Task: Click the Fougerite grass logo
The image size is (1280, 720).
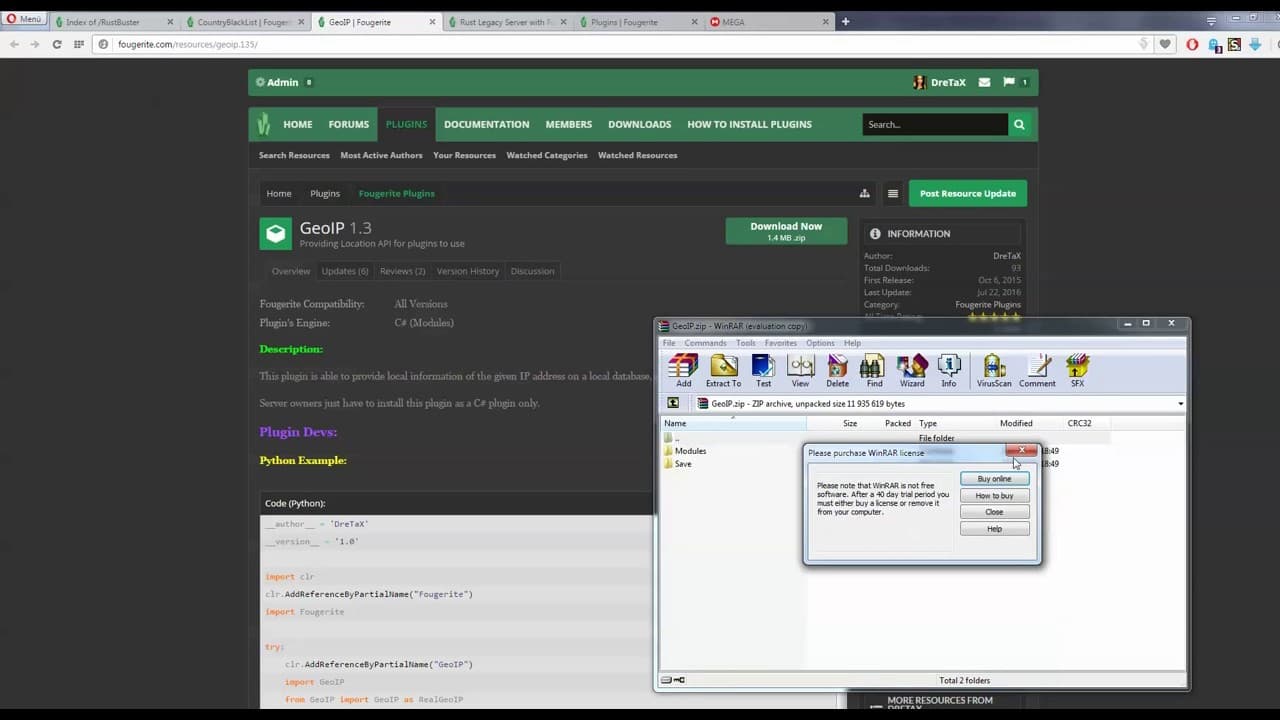Action: (x=264, y=124)
